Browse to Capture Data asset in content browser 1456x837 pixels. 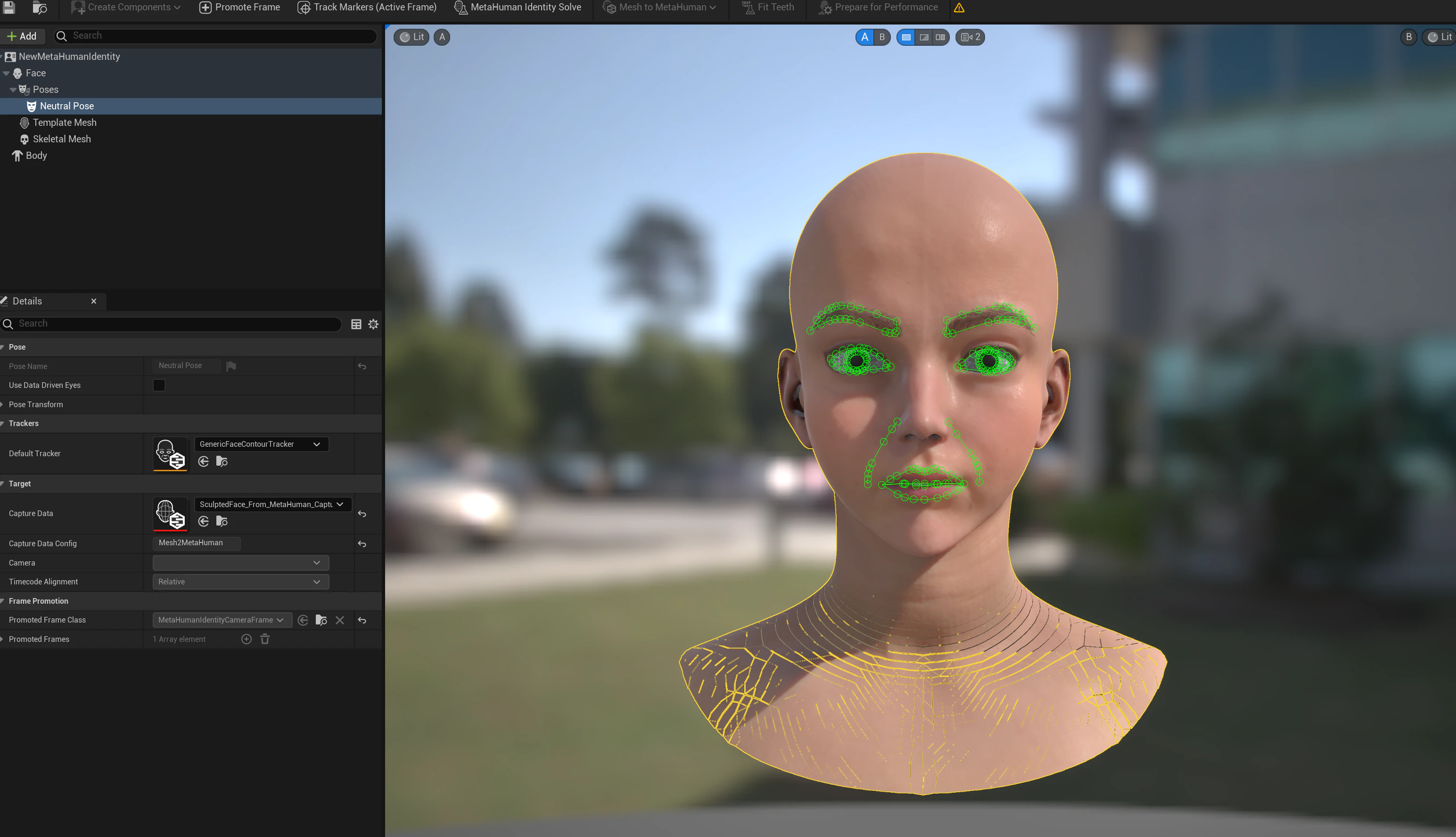point(222,521)
